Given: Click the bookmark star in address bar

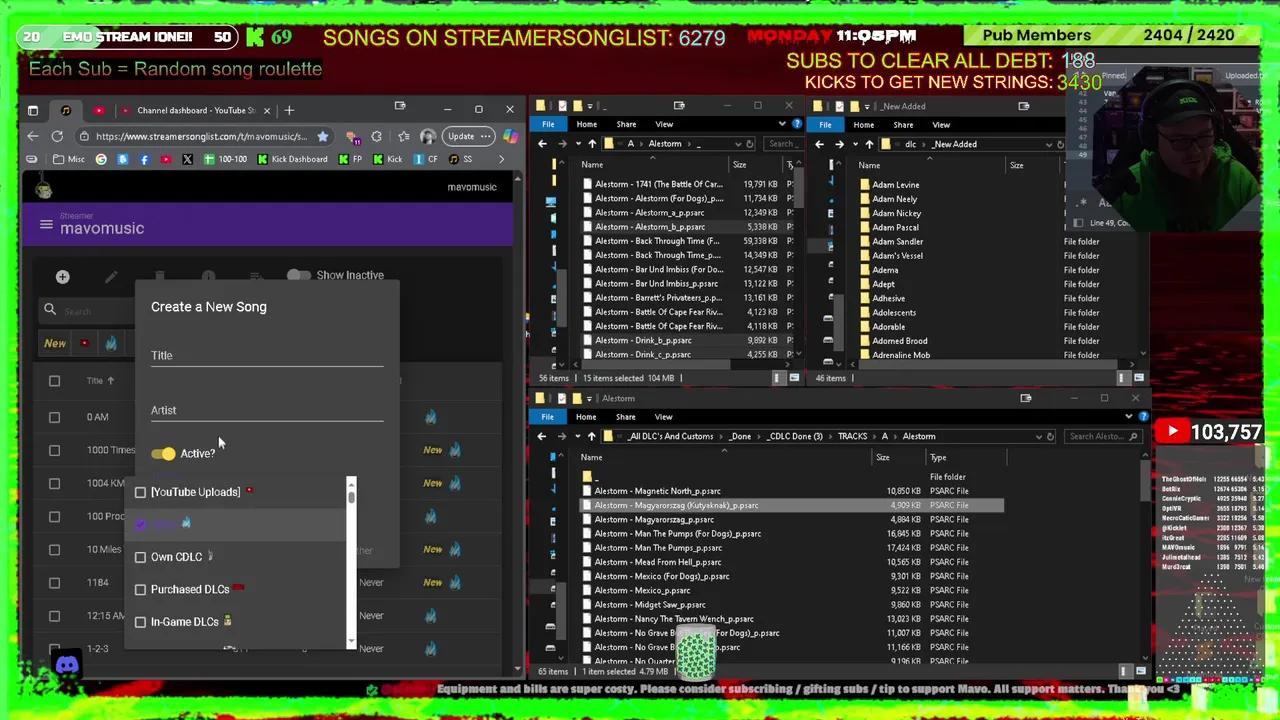Looking at the screenshot, I should pos(322,136).
